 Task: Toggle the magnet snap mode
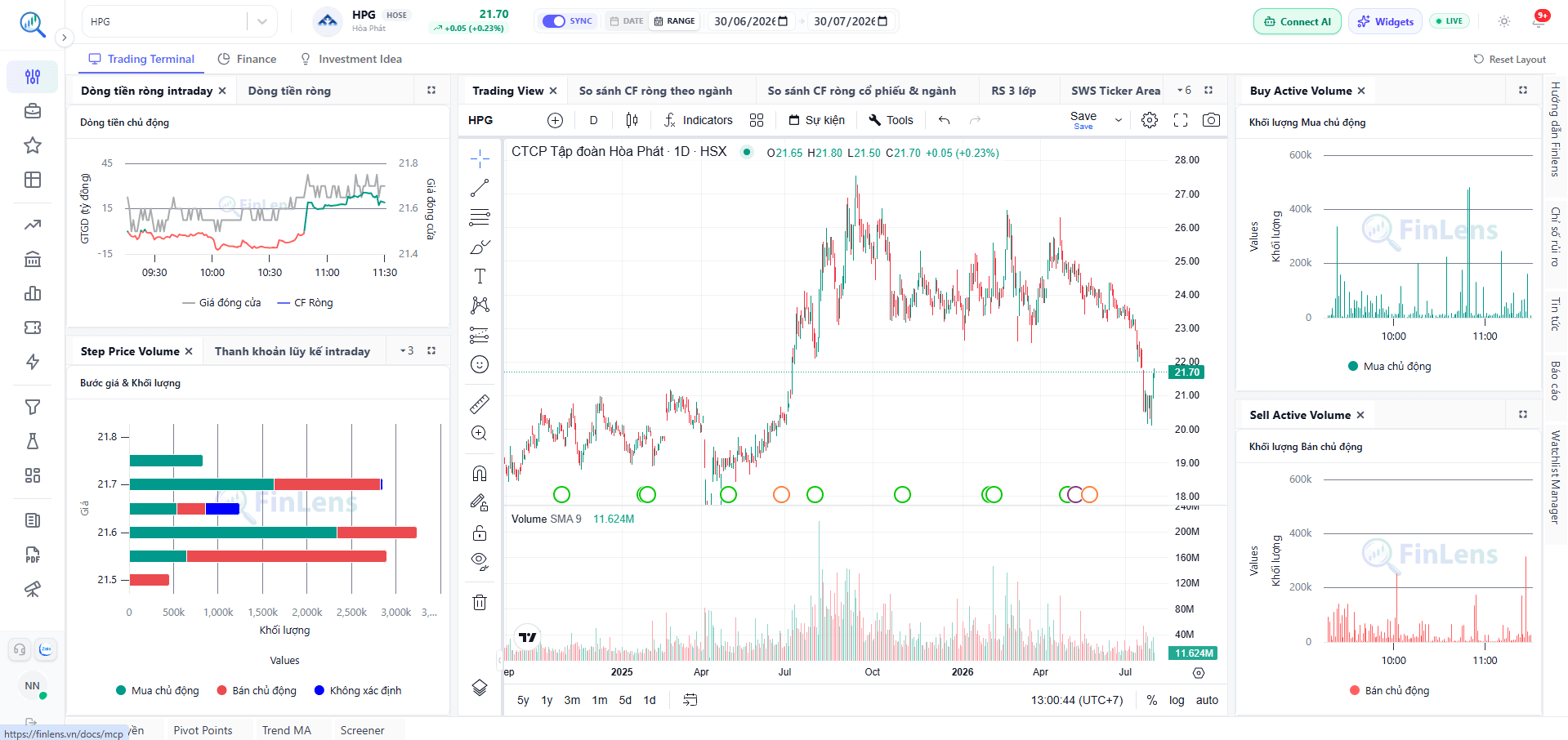pos(480,474)
